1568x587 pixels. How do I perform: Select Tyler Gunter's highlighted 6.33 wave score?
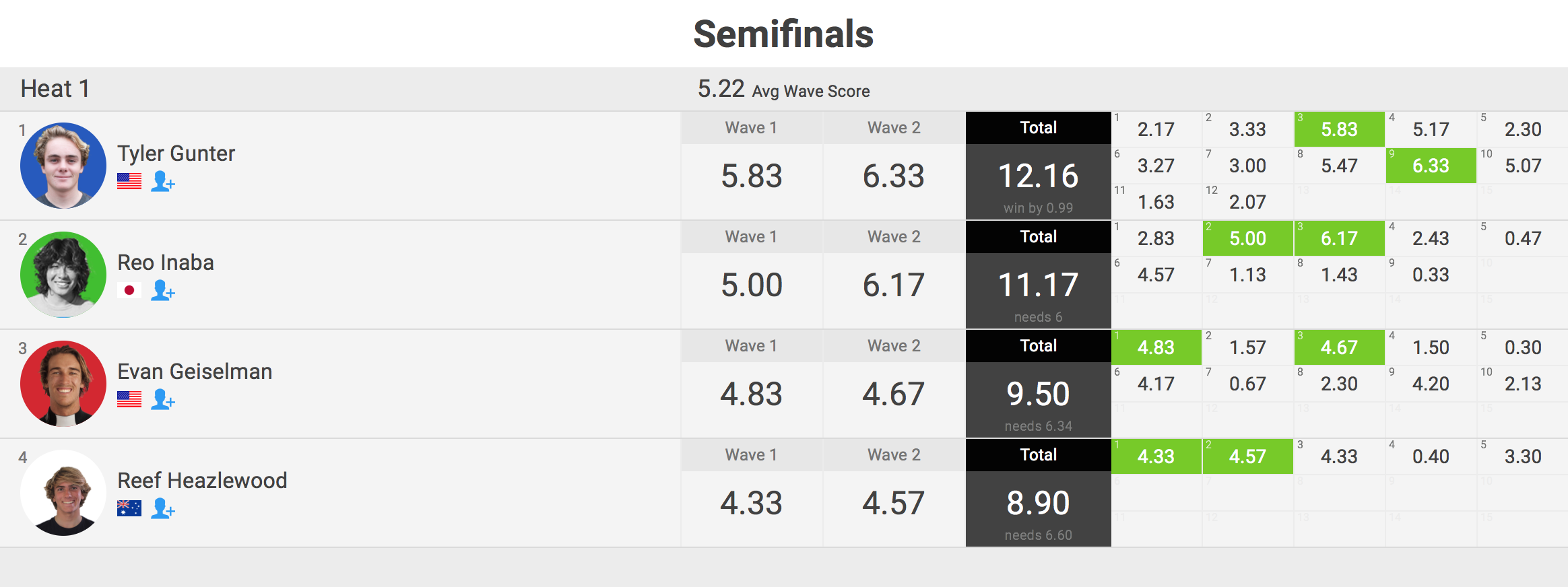tap(1431, 166)
